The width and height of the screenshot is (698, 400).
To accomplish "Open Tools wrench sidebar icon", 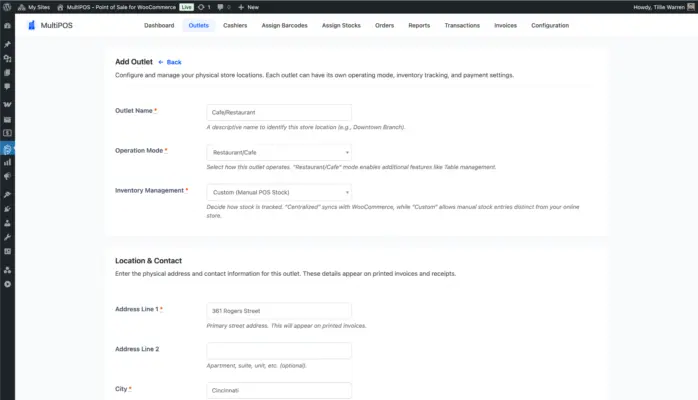I will 7,237.
